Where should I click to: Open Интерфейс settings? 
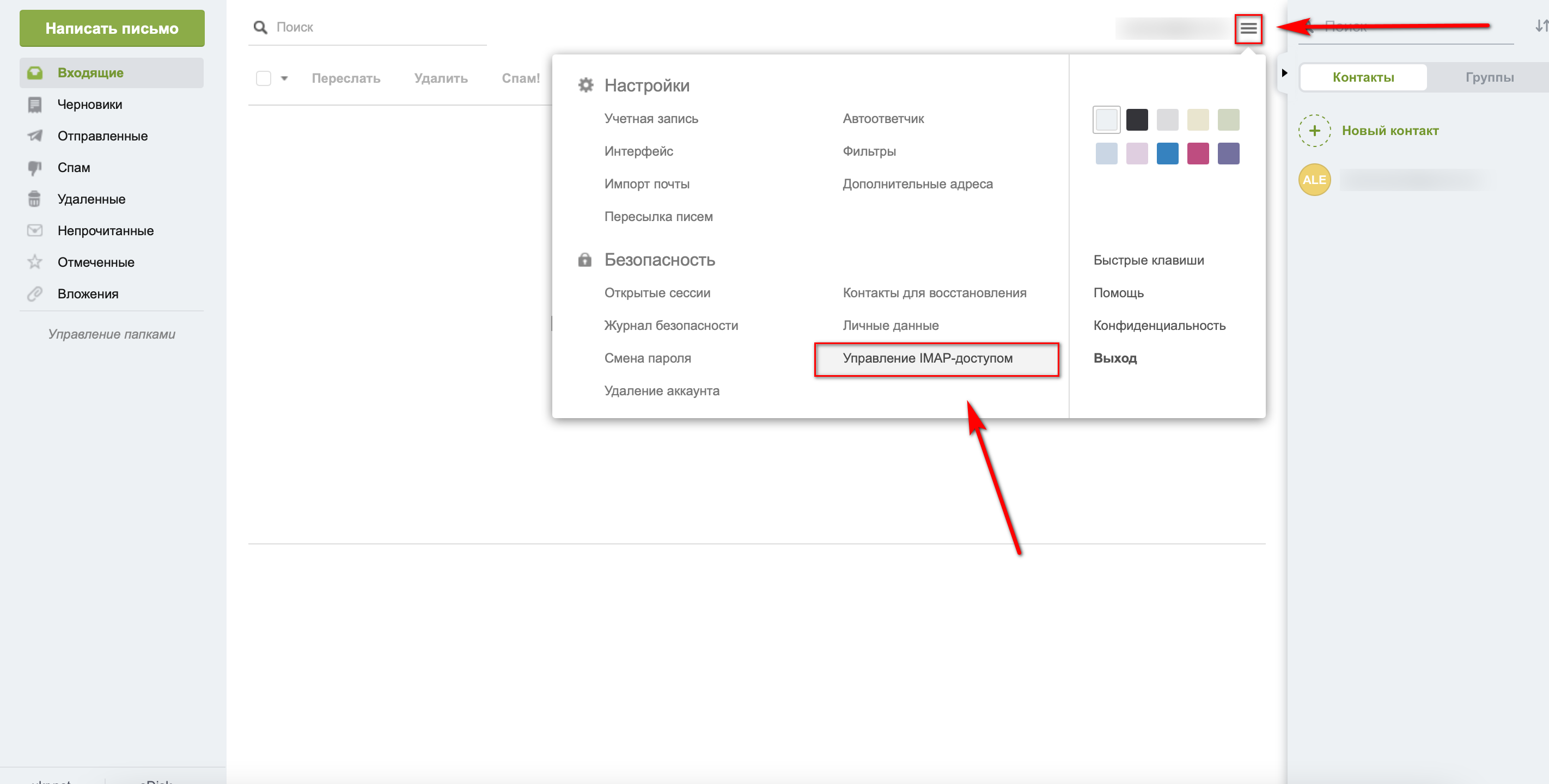point(638,151)
